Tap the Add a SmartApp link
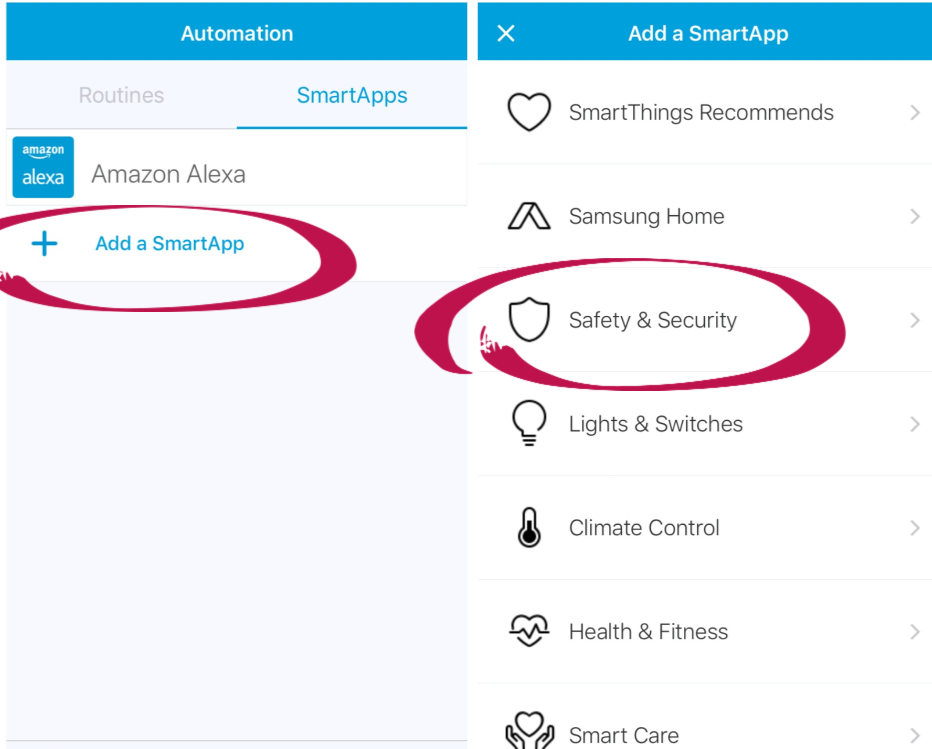 coord(170,244)
